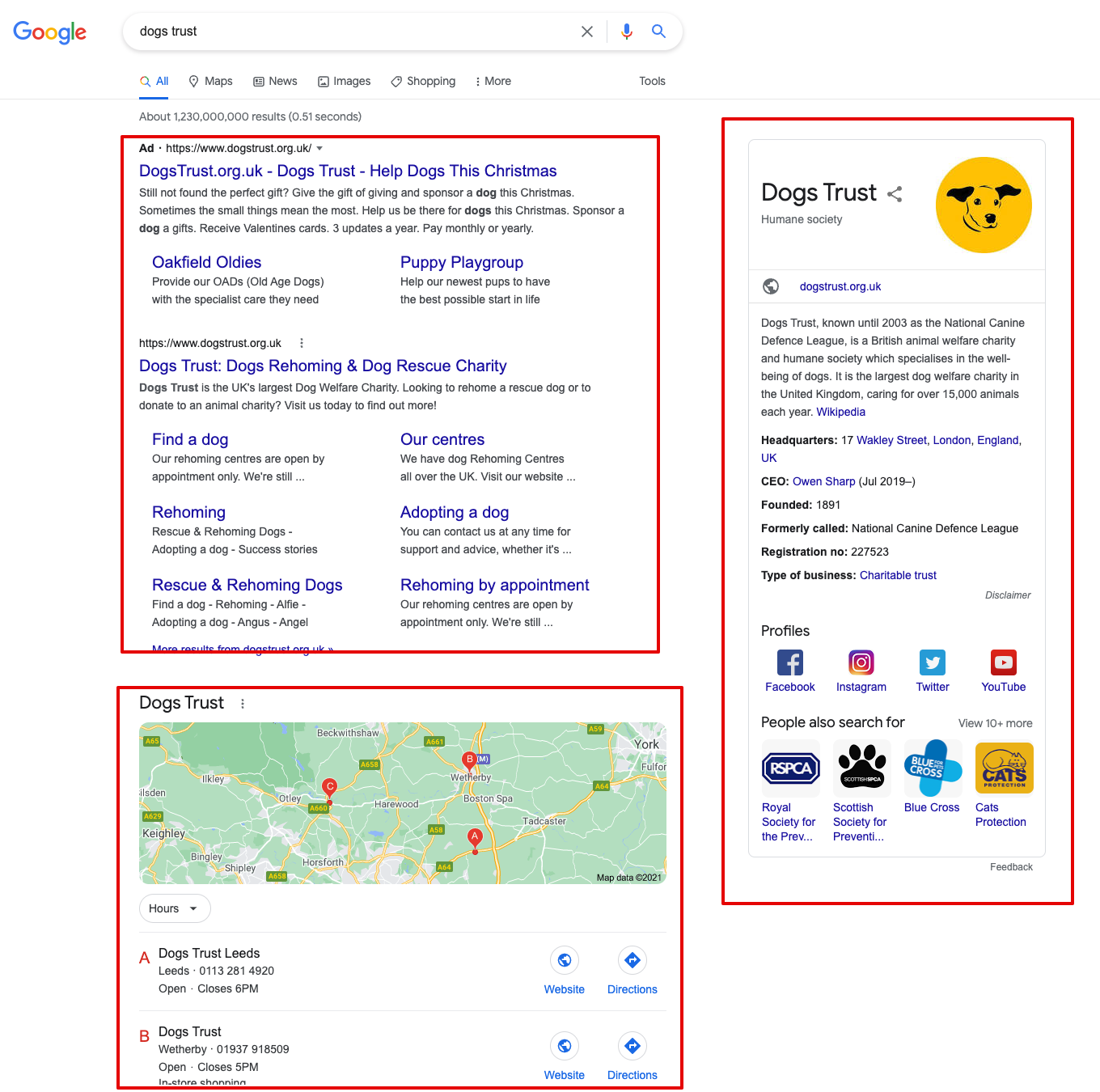The width and height of the screenshot is (1100, 1092).
Task: Get Directions to Dogs Trust Wetherby
Action: click(x=632, y=1046)
